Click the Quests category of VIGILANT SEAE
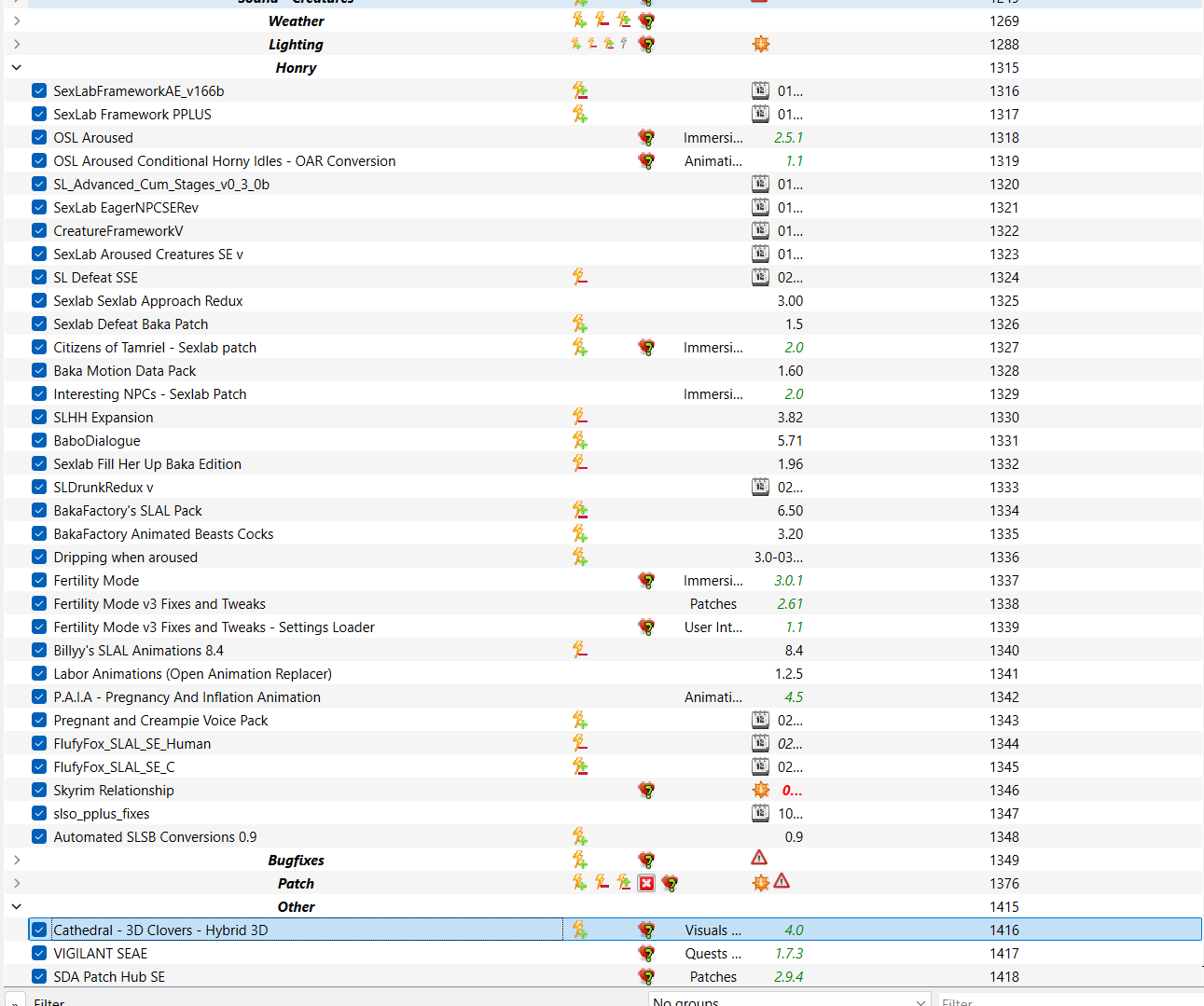1204x1006 pixels. coord(713,953)
